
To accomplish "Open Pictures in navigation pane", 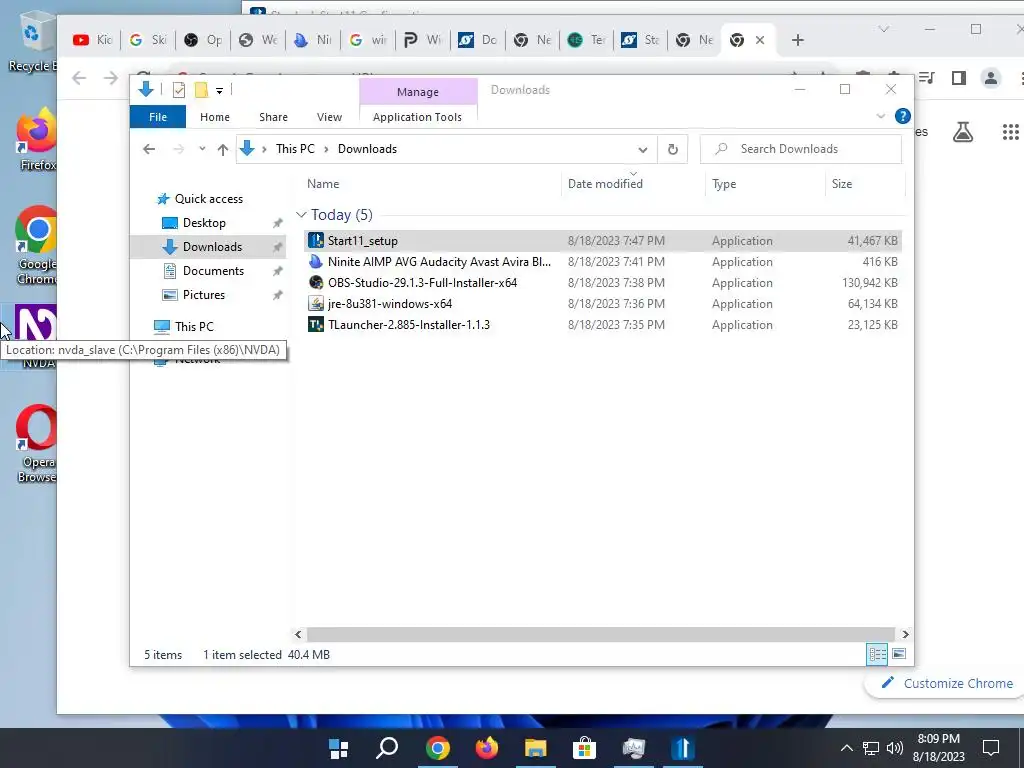I will [203, 295].
